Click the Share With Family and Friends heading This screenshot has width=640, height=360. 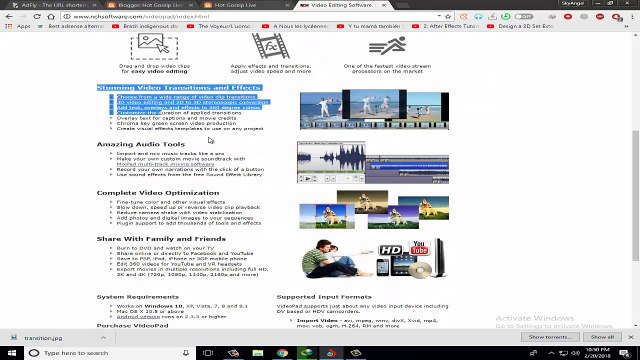click(161, 239)
